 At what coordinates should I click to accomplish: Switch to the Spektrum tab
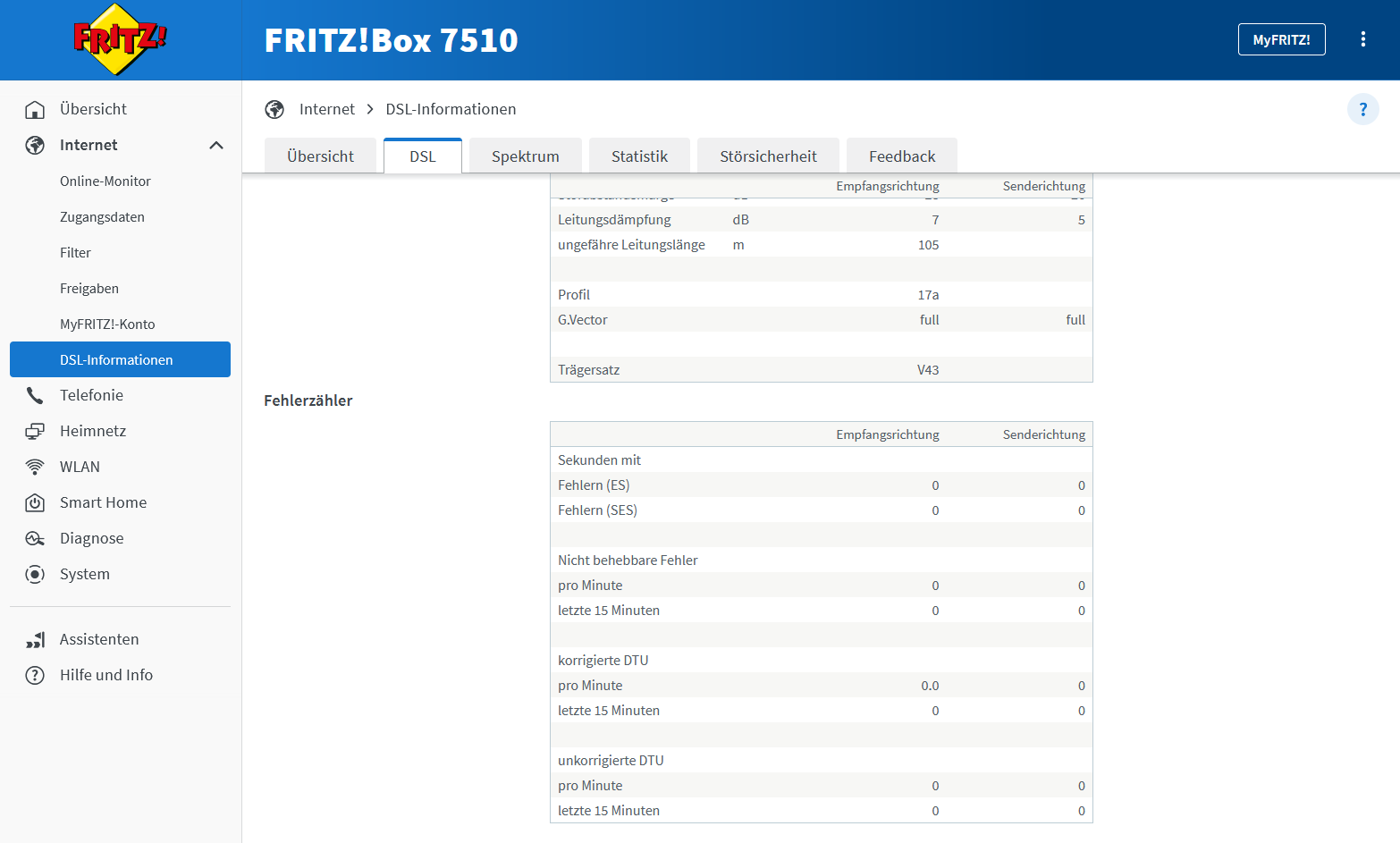pyautogui.click(x=526, y=156)
